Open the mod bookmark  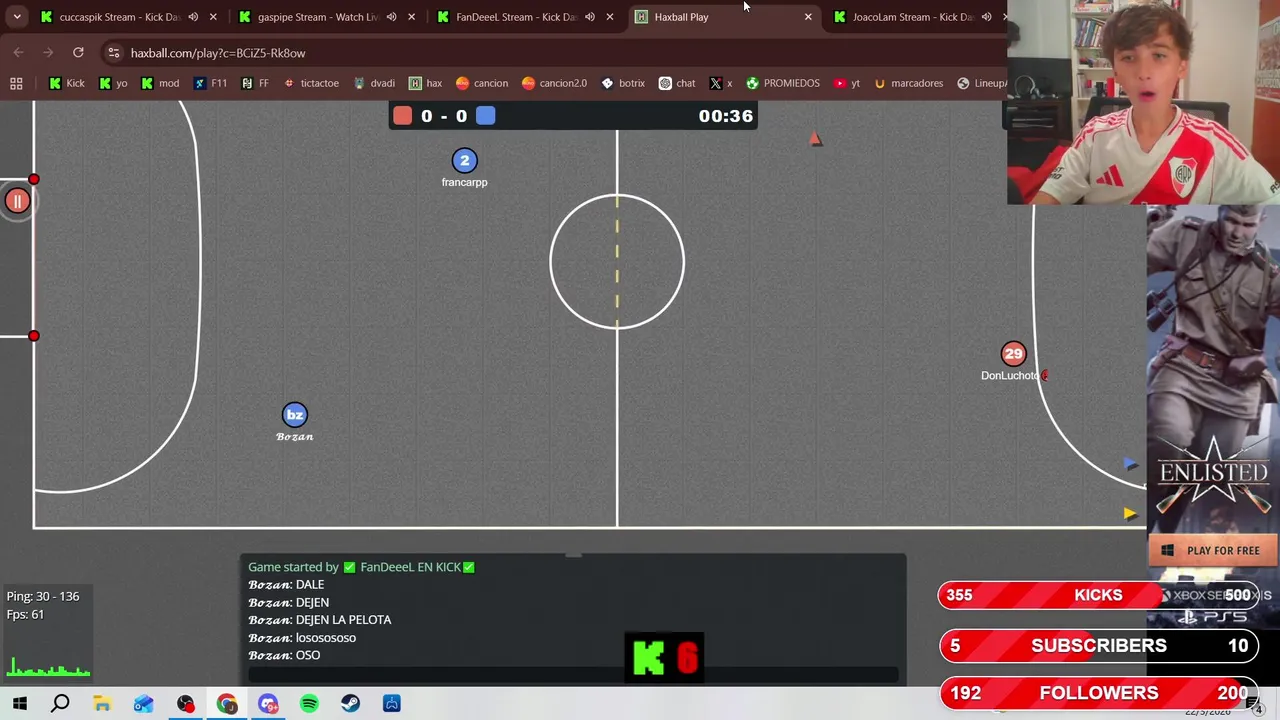point(160,83)
